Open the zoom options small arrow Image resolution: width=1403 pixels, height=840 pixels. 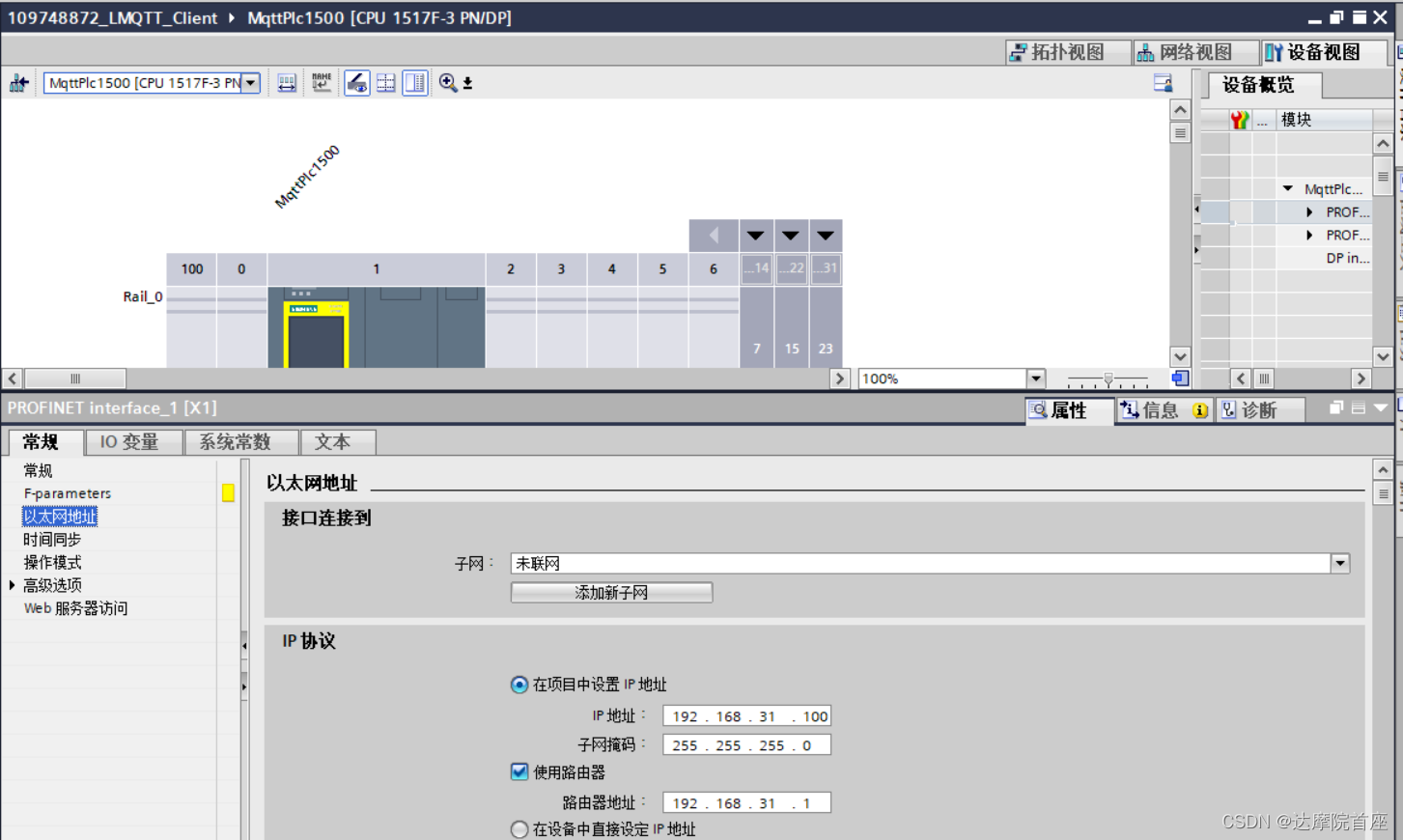[x=468, y=84]
